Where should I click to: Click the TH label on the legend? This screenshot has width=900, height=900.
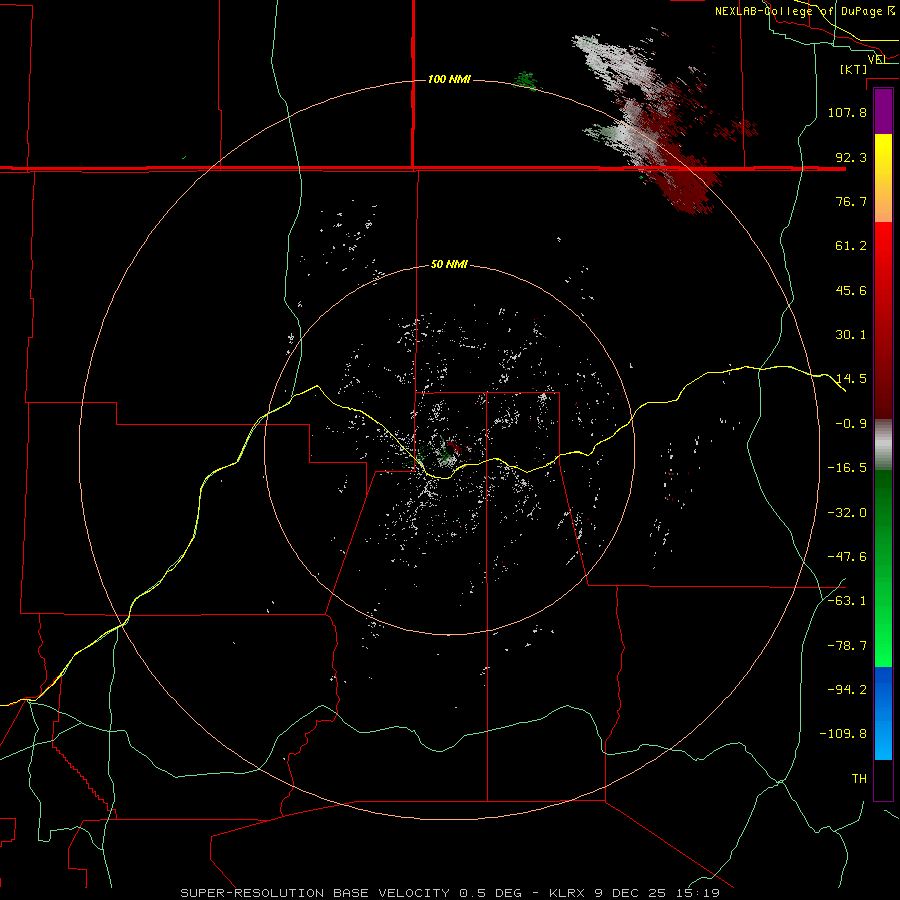pos(859,779)
